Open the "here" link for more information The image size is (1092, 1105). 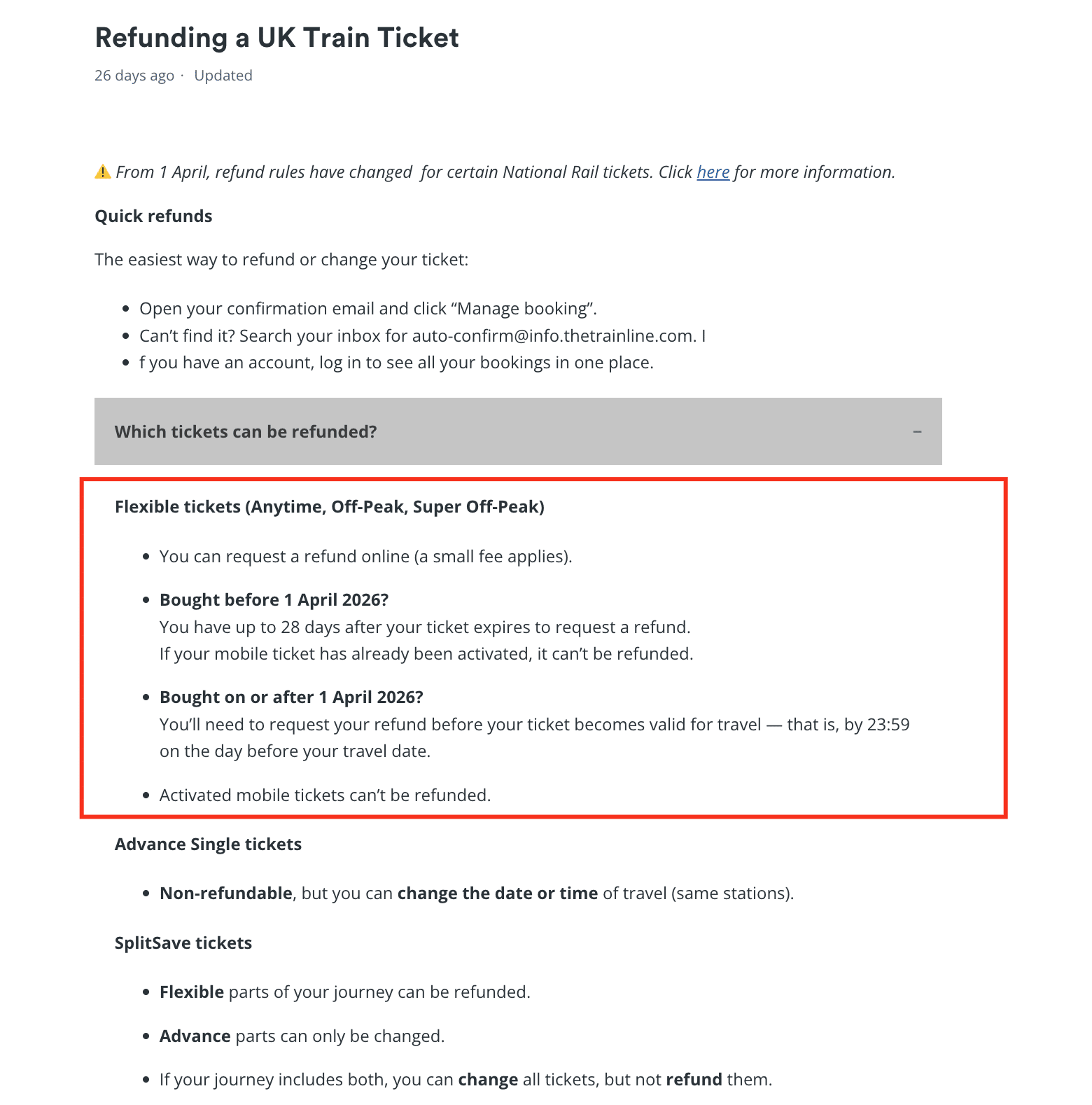click(713, 172)
